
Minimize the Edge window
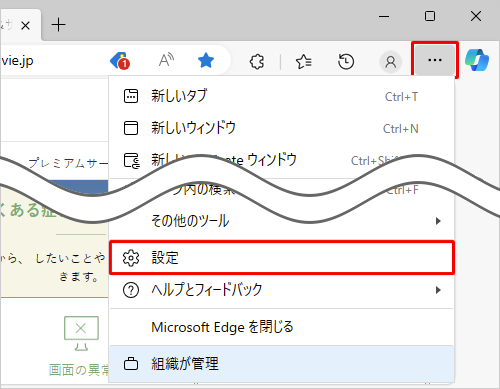[x=384, y=16]
